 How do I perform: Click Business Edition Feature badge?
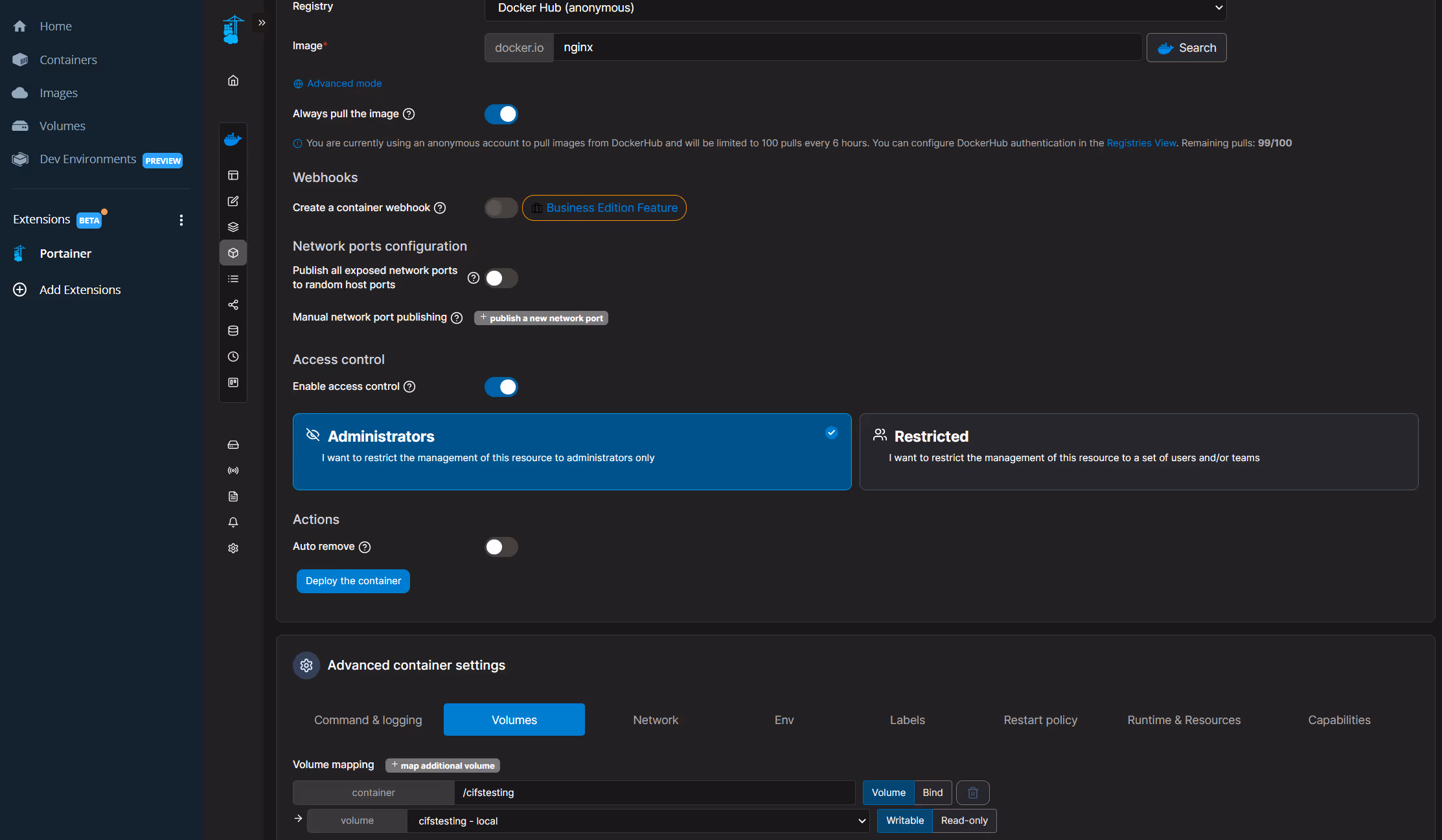click(604, 208)
